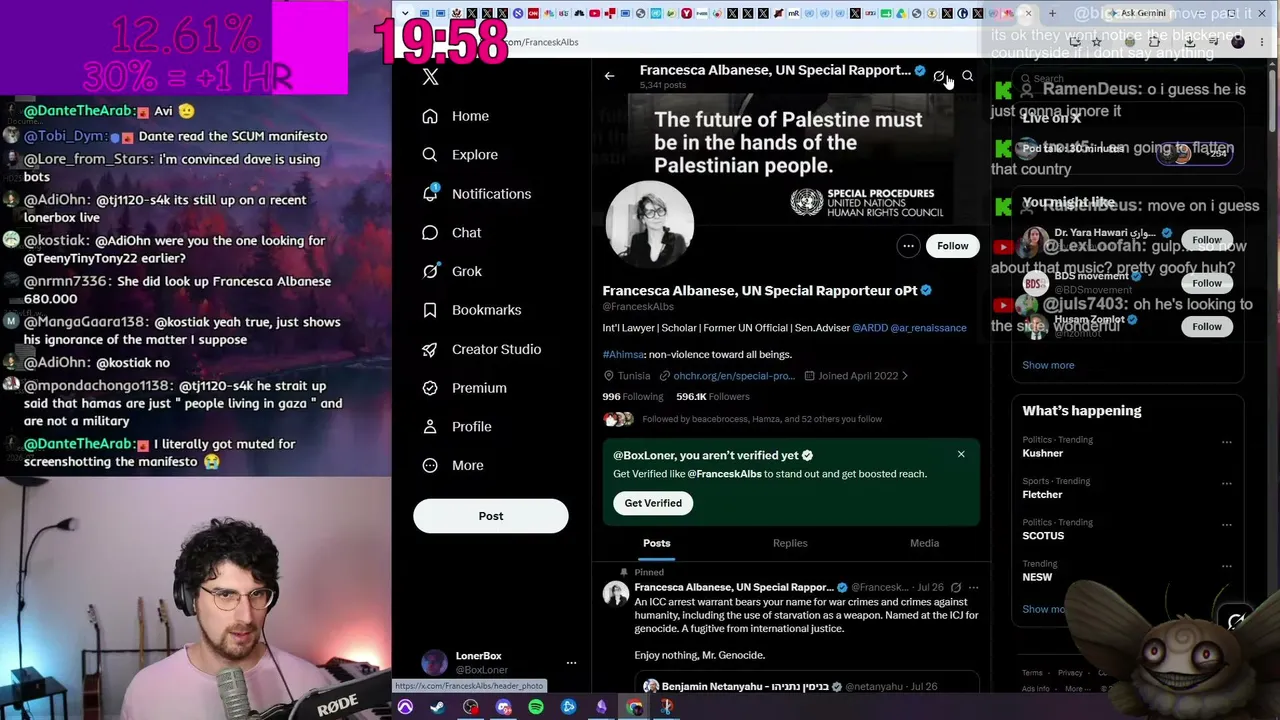Screen dimensions: 1280x720
Task: Click the Grok icon on the pinned post
Action: pos(956,588)
